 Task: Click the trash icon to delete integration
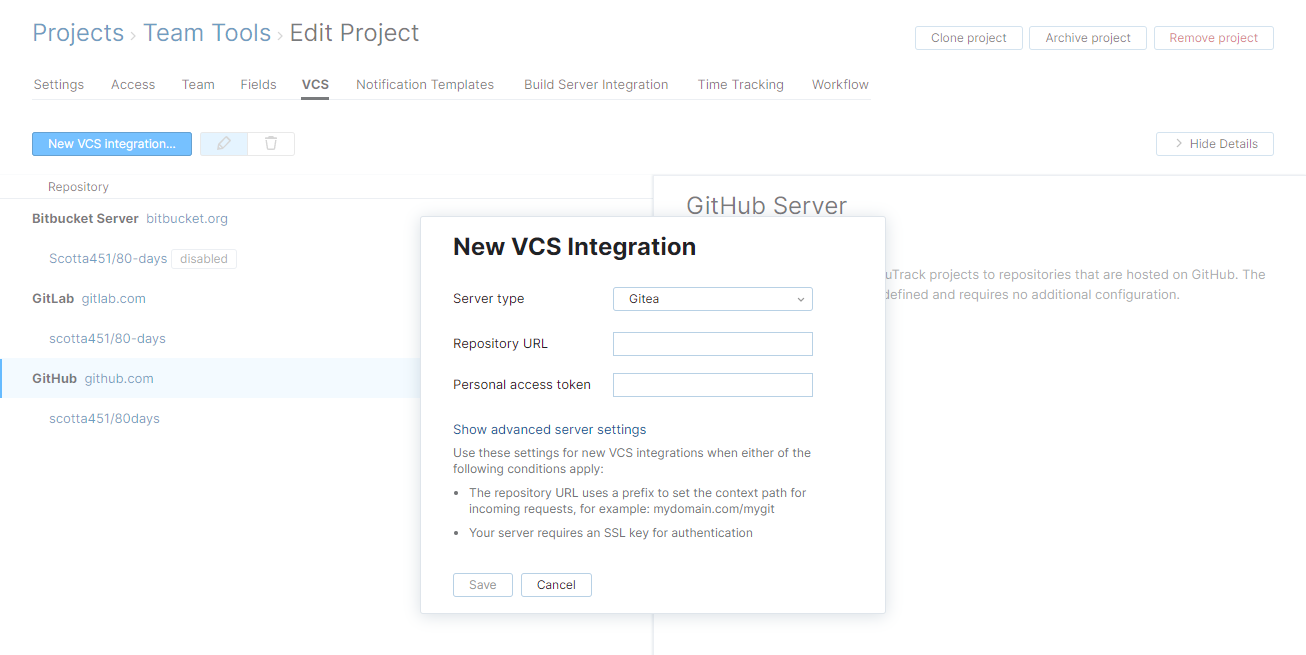pyautogui.click(x=270, y=143)
